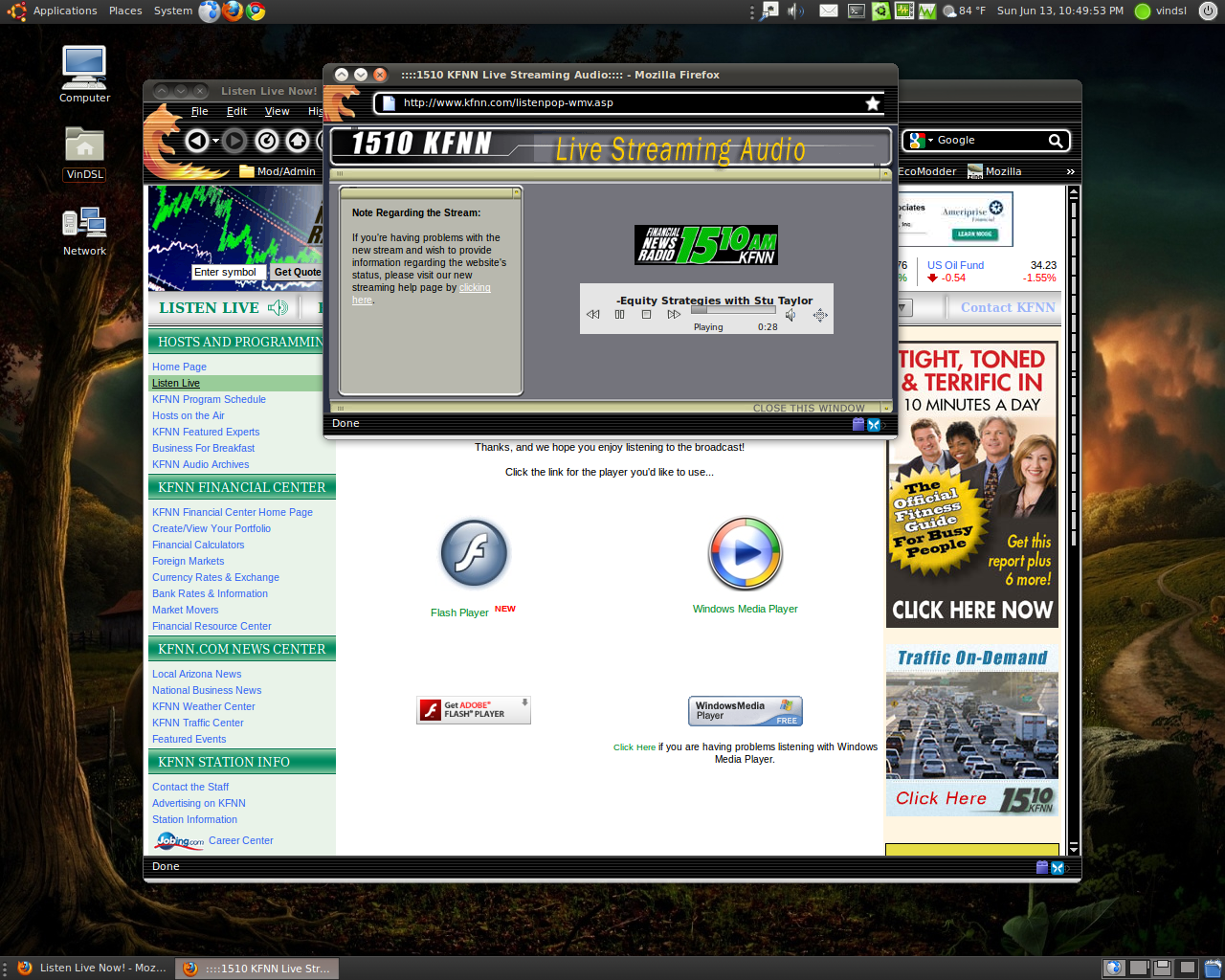
Task: Open the VinDSL folder on desktop
Action: click(84, 152)
